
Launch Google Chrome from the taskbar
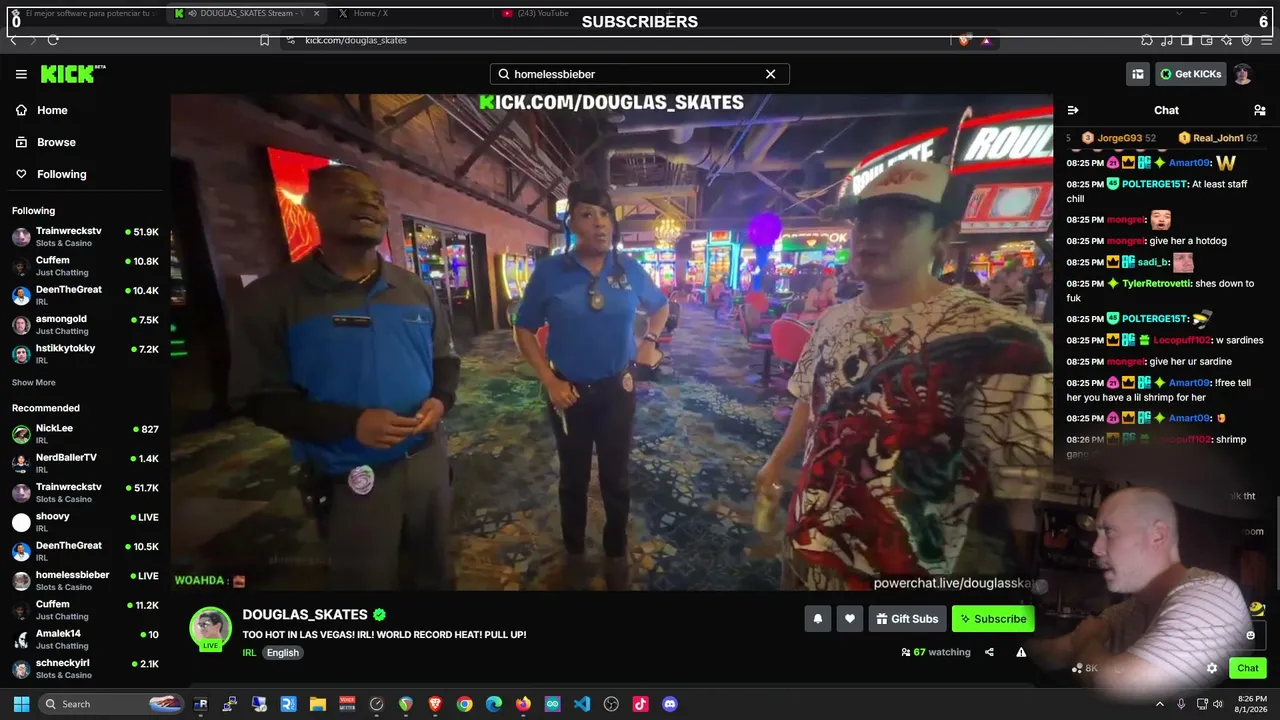(x=464, y=704)
